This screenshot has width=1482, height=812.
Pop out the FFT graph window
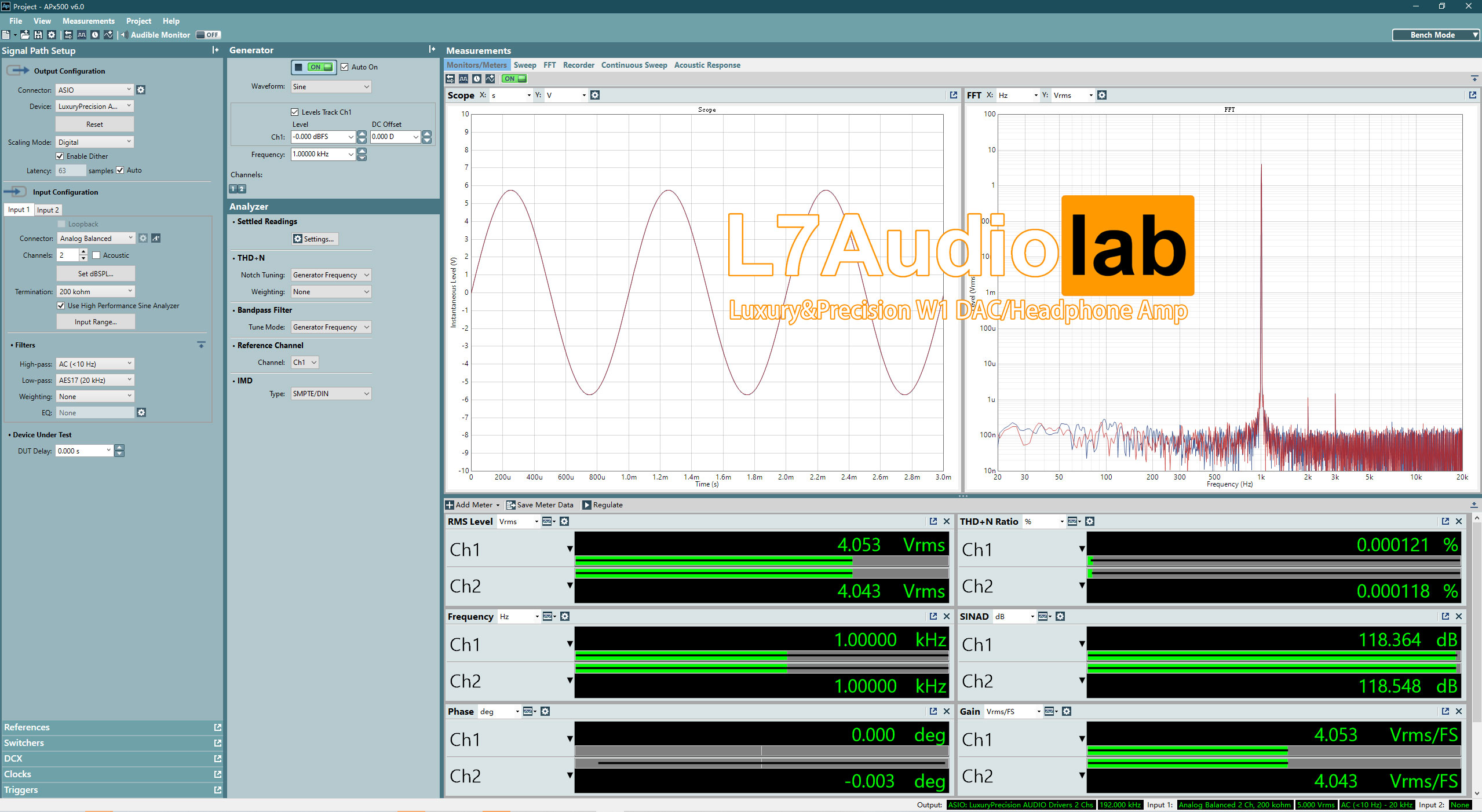click(x=1473, y=95)
